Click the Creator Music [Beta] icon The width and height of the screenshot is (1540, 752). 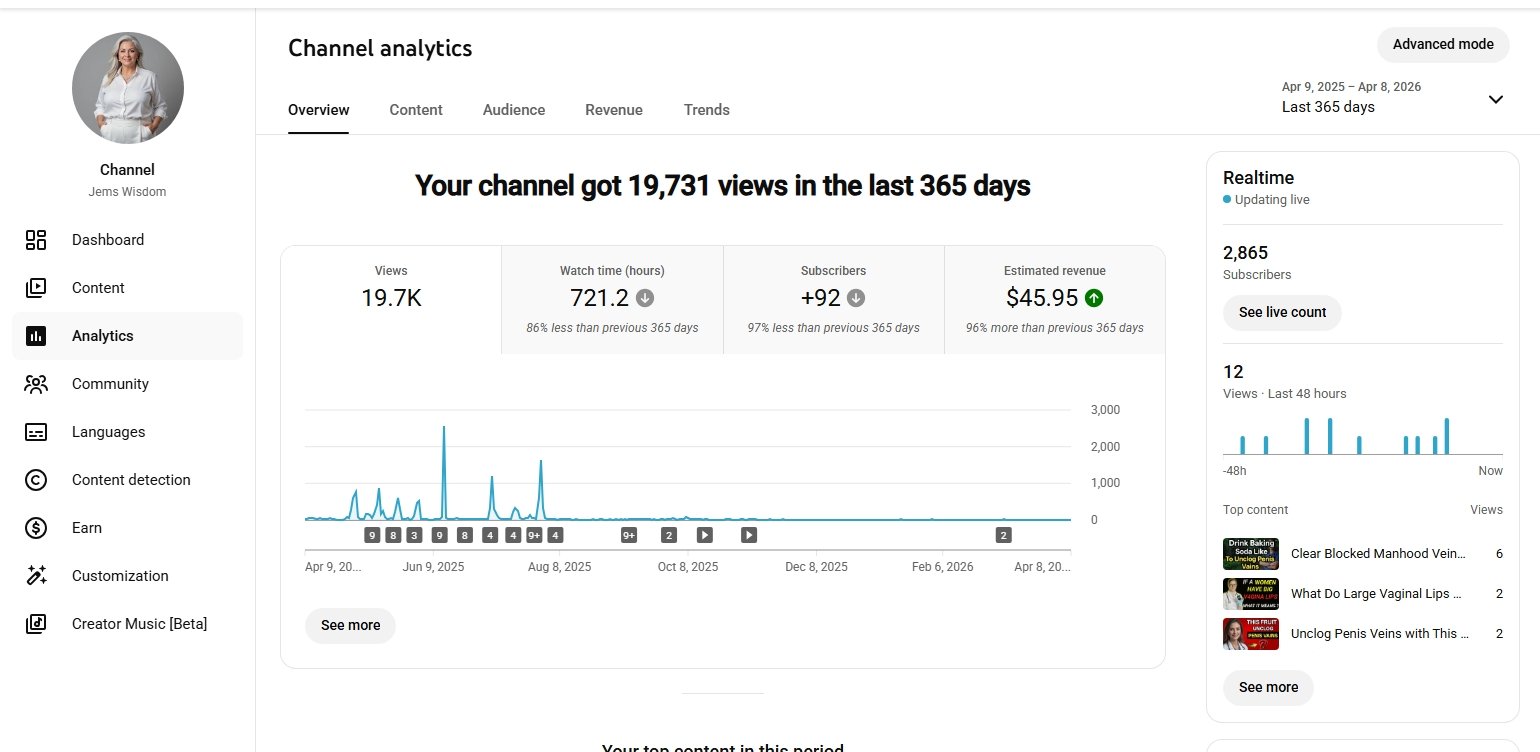point(36,624)
